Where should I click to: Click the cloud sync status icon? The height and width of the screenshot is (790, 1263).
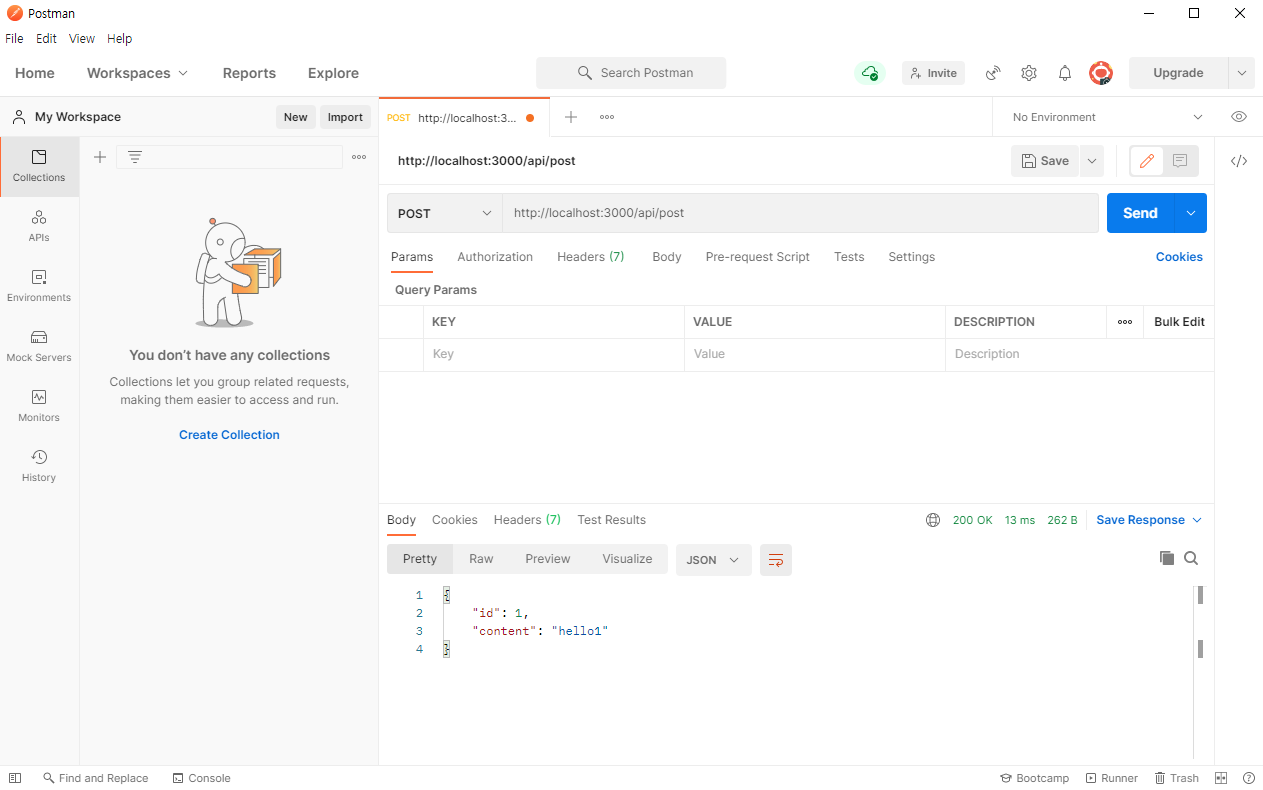870,73
